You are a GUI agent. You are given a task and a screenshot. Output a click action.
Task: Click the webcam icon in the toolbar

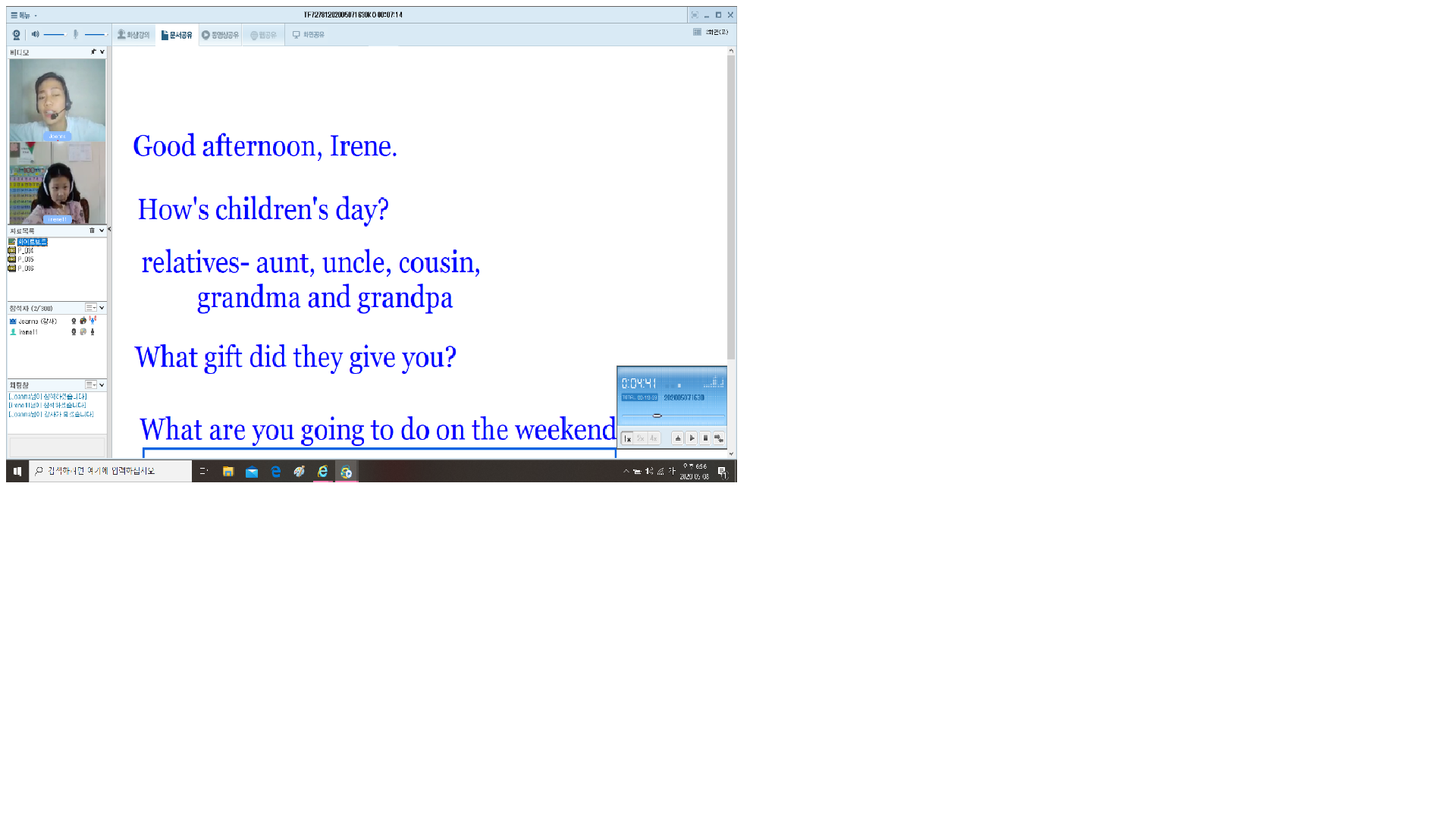click(16, 35)
